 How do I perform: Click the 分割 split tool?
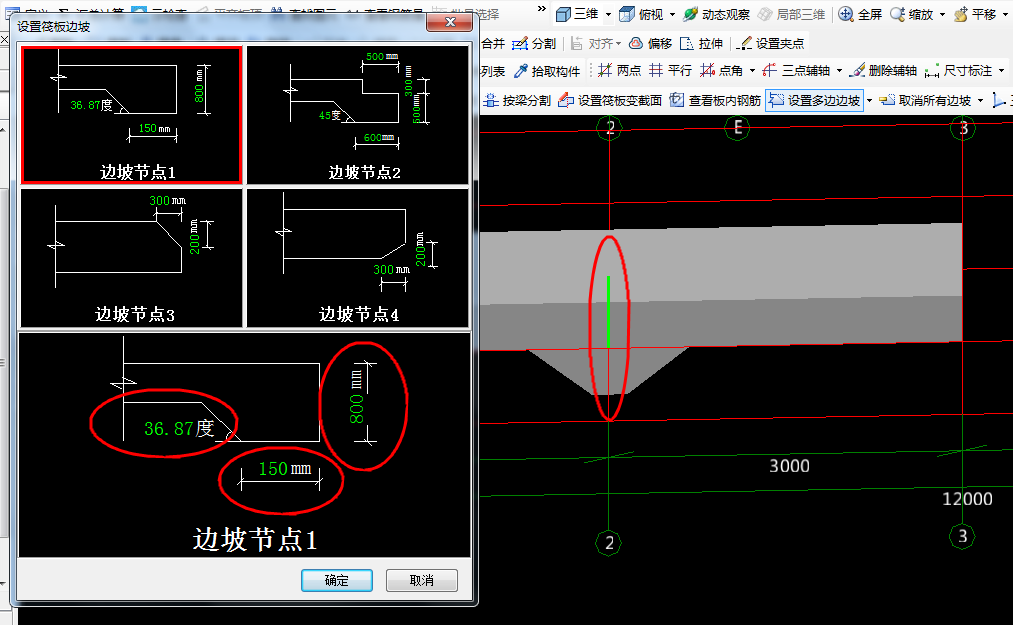coord(534,43)
